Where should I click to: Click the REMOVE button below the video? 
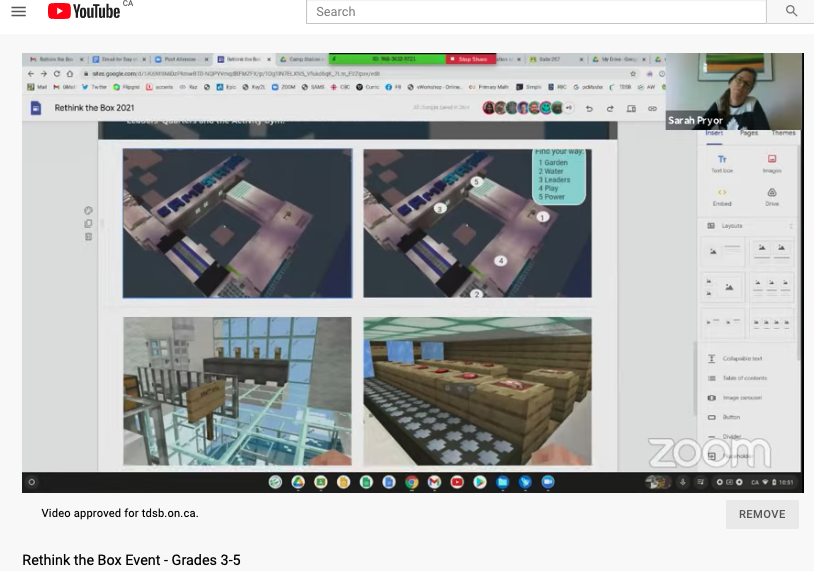click(x=762, y=514)
